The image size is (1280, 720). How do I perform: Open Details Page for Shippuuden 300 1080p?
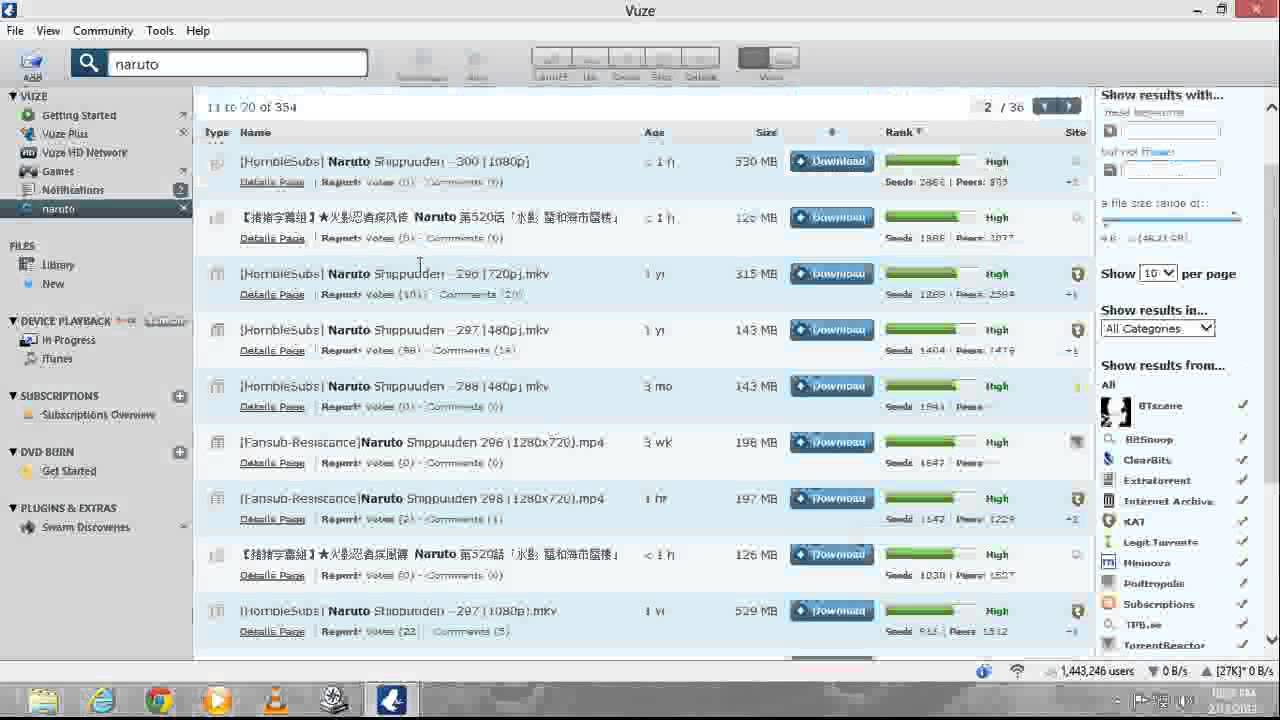coord(272,182)
